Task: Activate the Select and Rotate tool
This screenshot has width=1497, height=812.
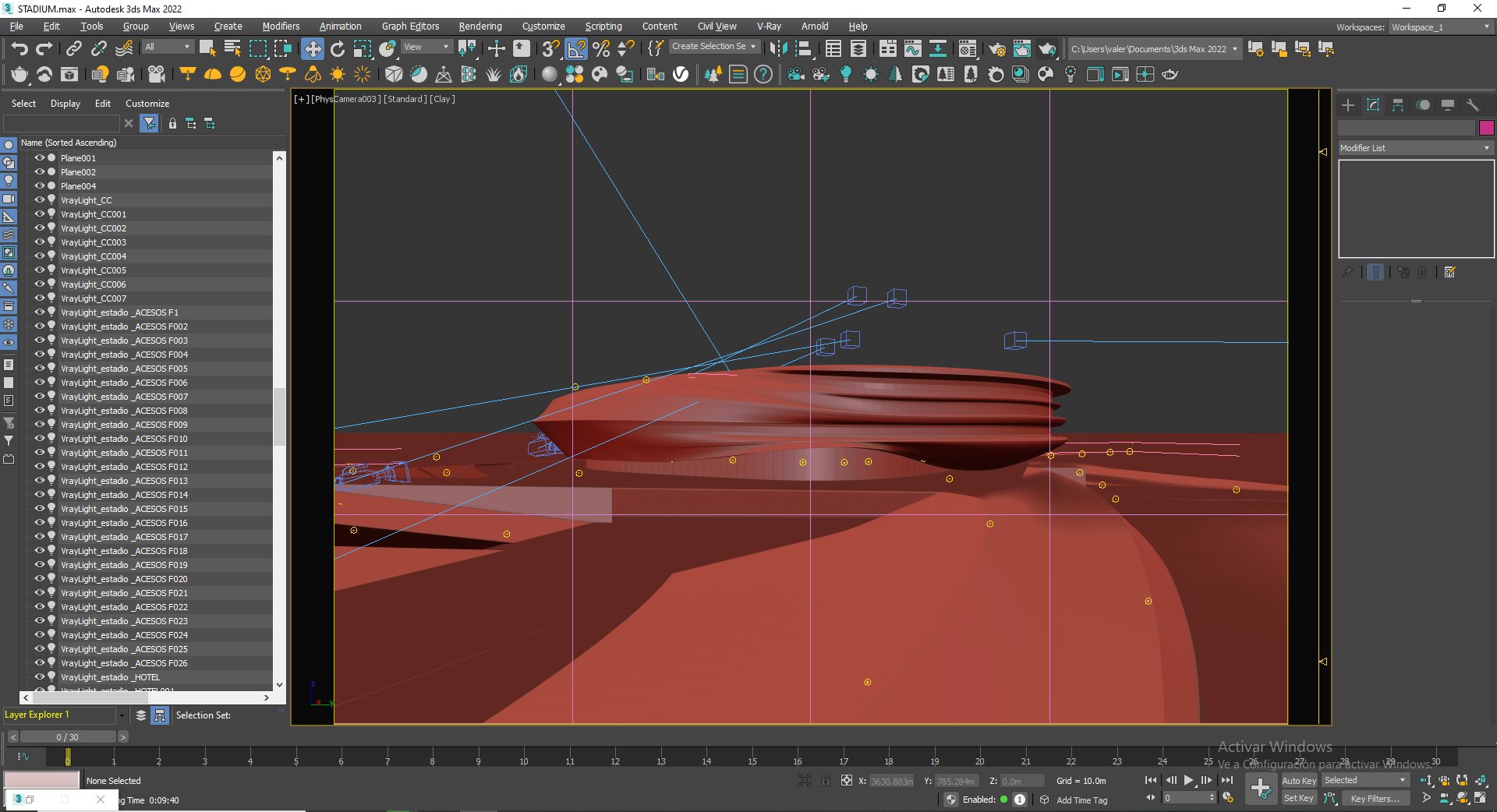Action: 338,49
